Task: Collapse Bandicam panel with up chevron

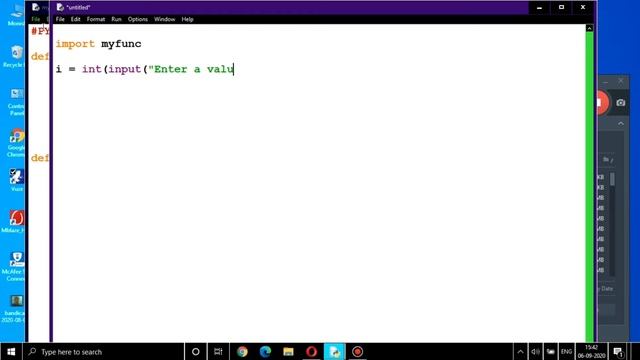Action: point(621,124)
